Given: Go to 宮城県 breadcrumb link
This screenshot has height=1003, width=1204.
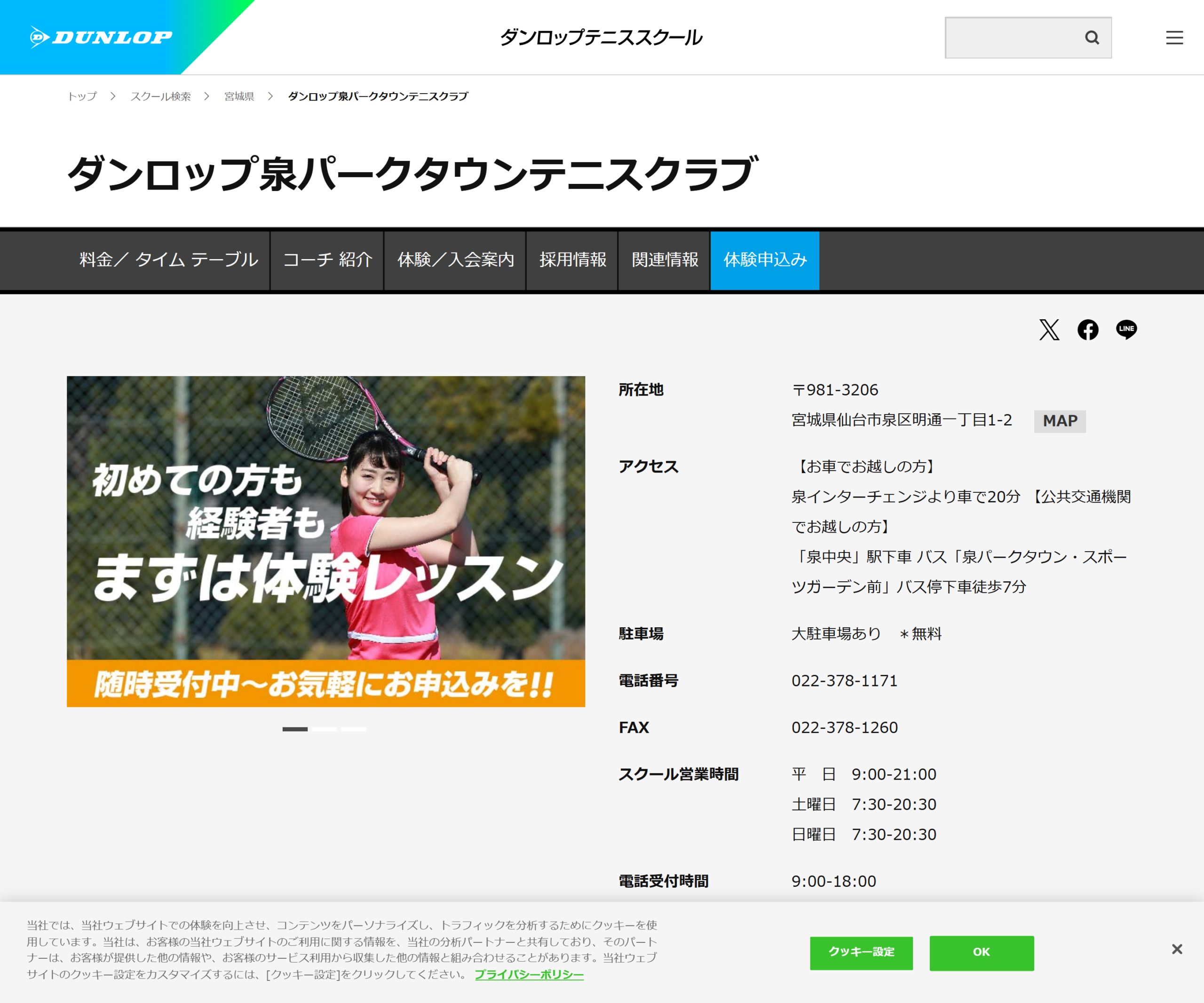Looking at the screenshot, I should (x=239, y=96).
